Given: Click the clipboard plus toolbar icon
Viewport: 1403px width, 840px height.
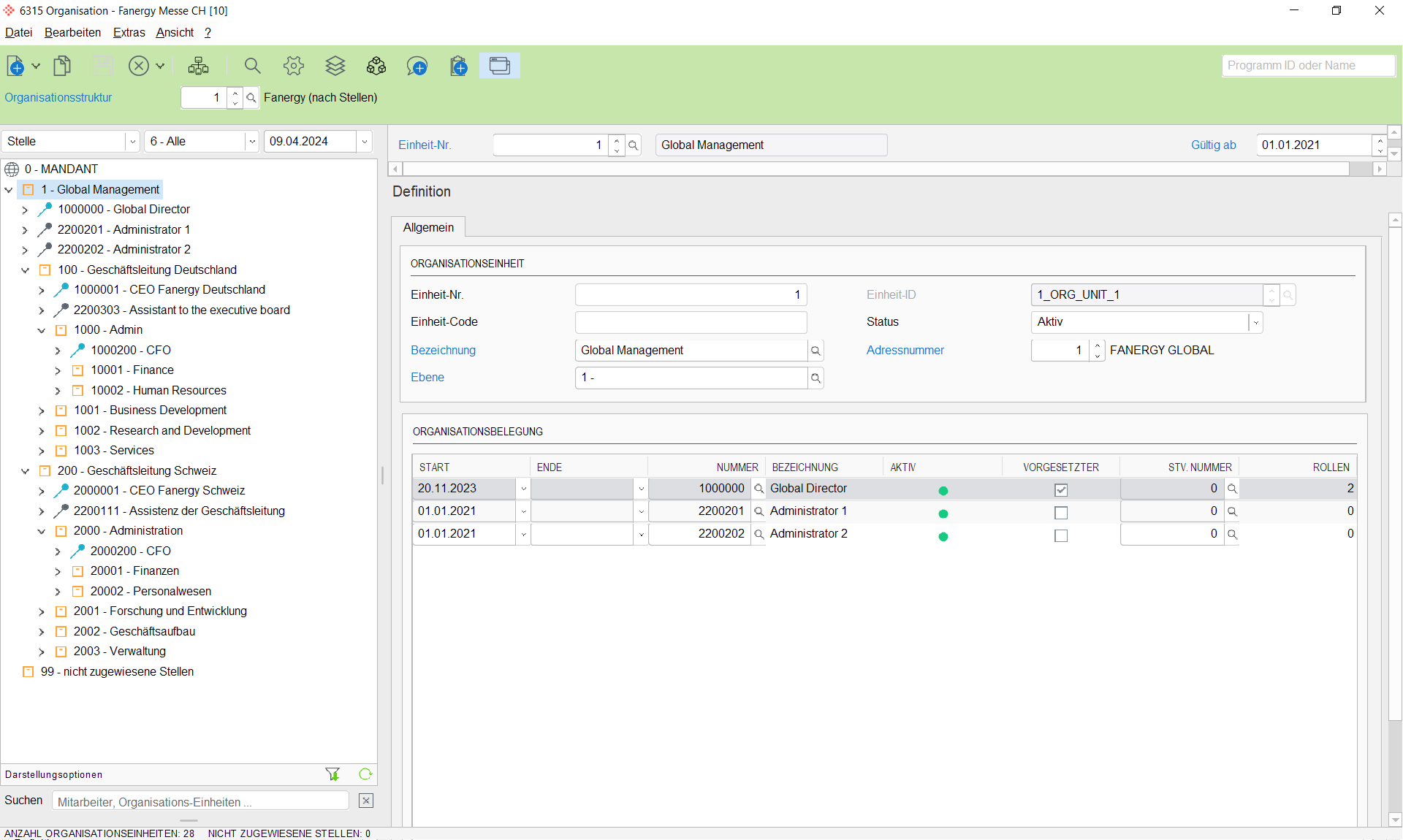Looking at the screenshot, I should click(x=458, y=66).
